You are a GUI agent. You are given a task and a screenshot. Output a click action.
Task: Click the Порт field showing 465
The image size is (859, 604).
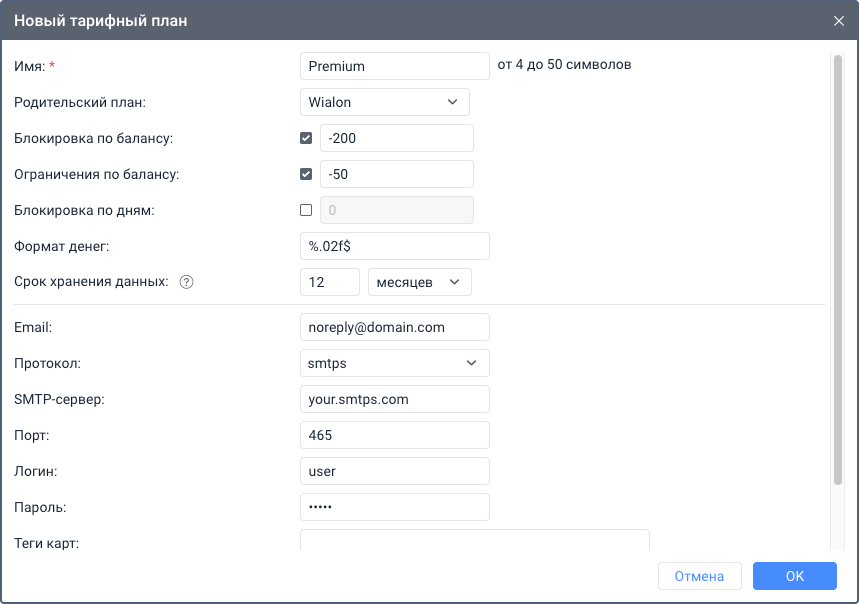[x=394, y=435]
